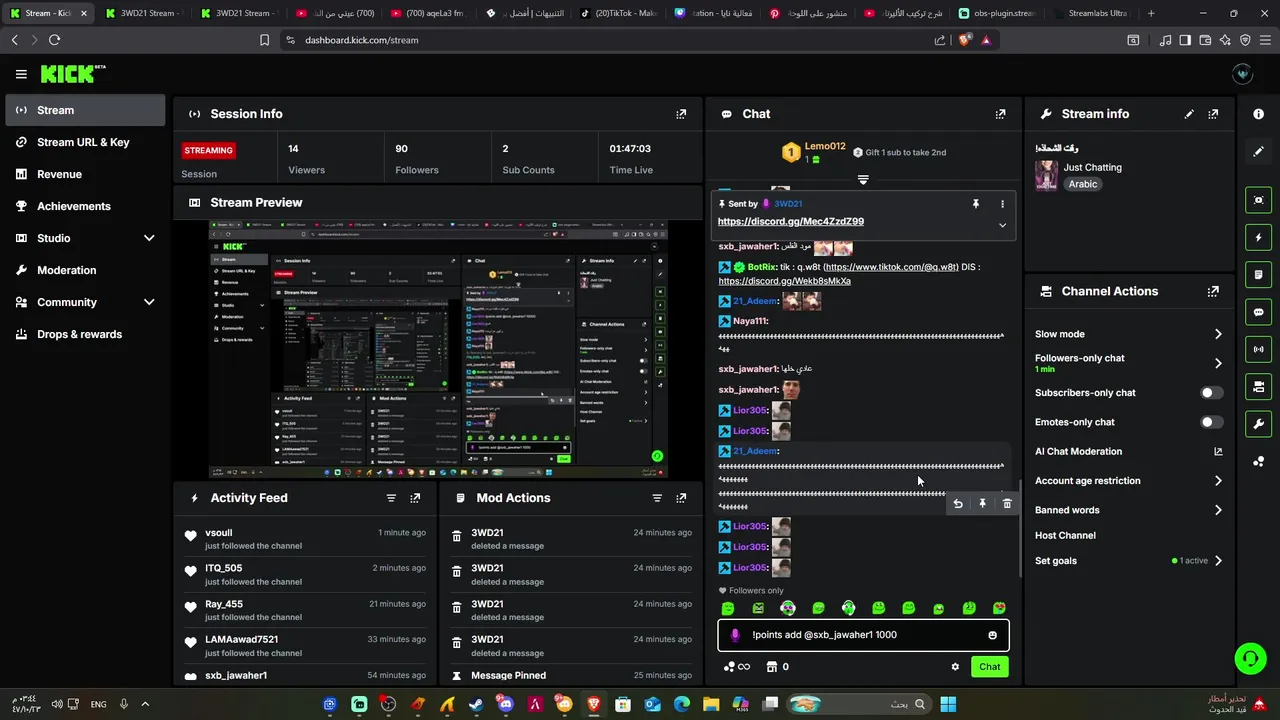Open the Slow mode options
1280x720 pixels.
pyautogui.click(x=1129, y=334)
